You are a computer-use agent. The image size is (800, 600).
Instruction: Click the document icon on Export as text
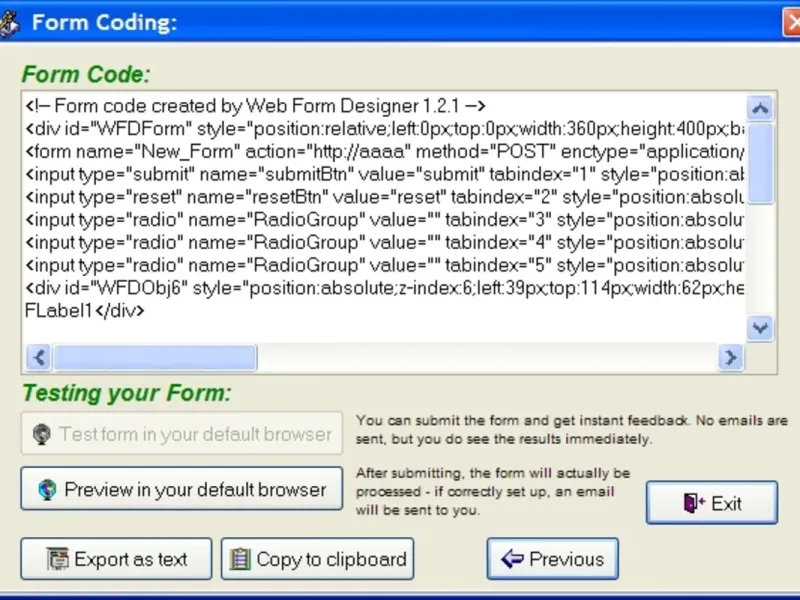pyautogui.click(x=58, y=559)
